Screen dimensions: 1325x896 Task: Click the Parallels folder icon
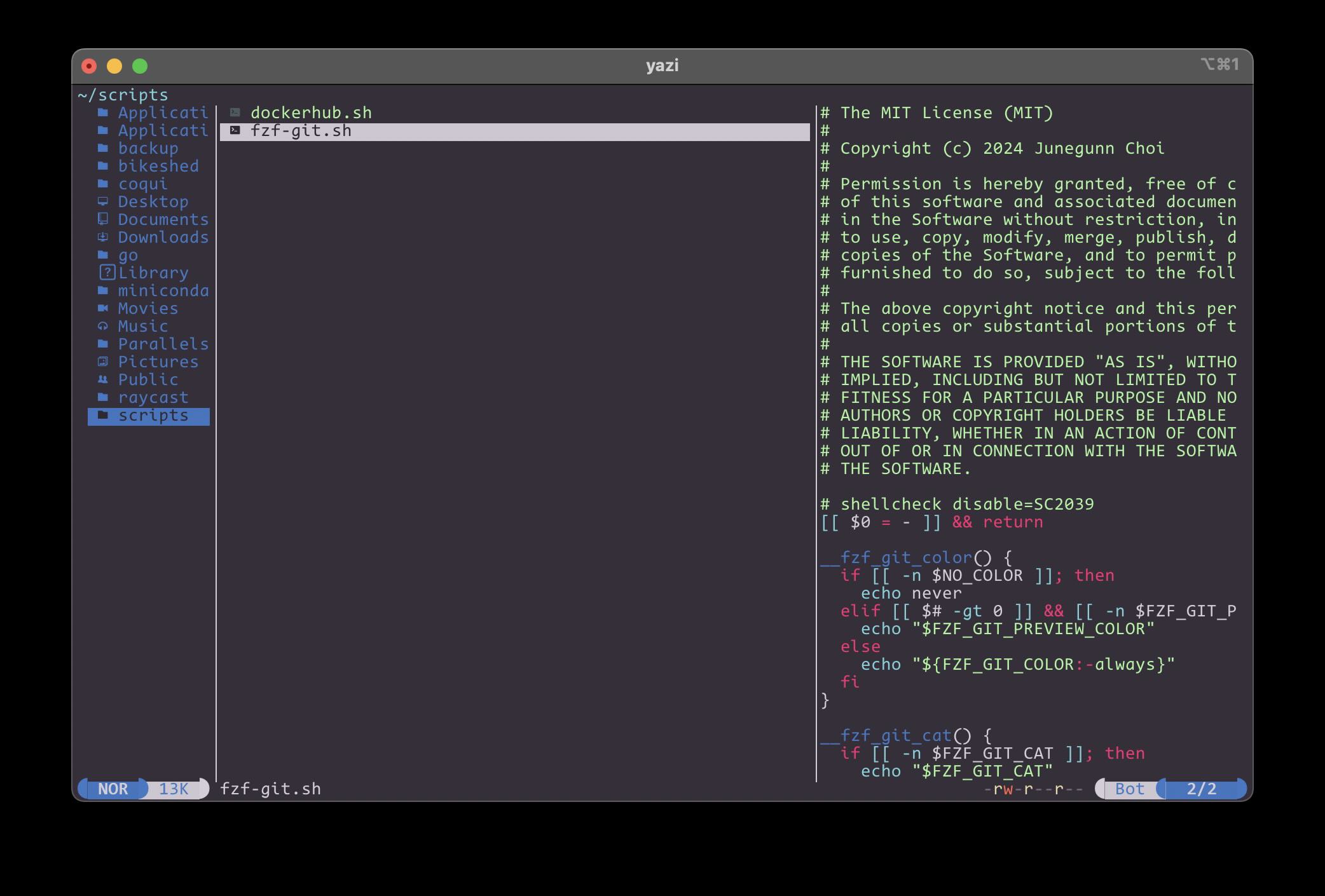[x=103, y=344]
